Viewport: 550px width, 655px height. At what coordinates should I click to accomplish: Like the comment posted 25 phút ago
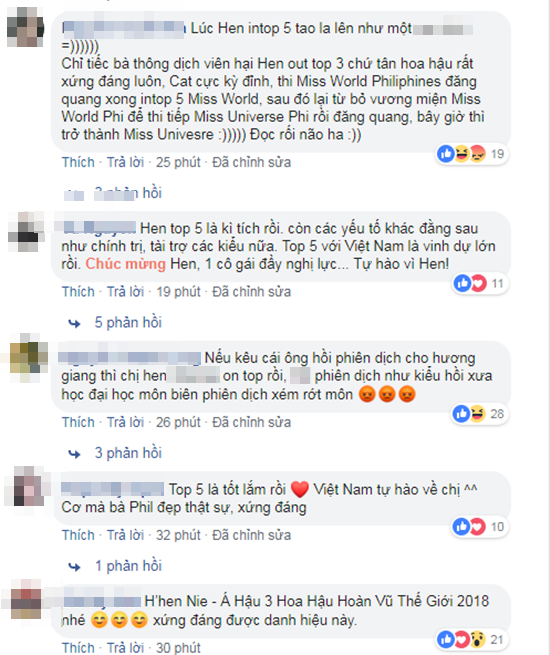[78, 162]
